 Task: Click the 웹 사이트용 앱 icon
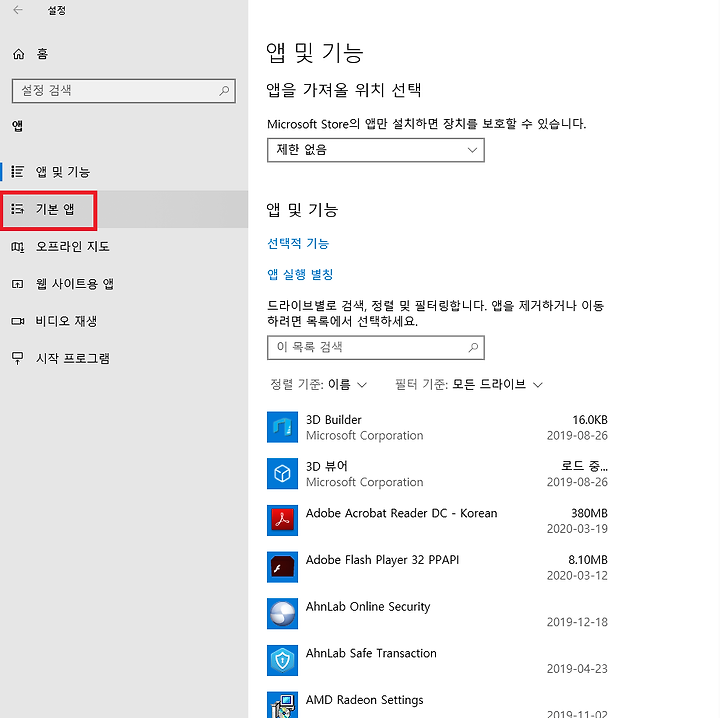click(x=17, y=284)
